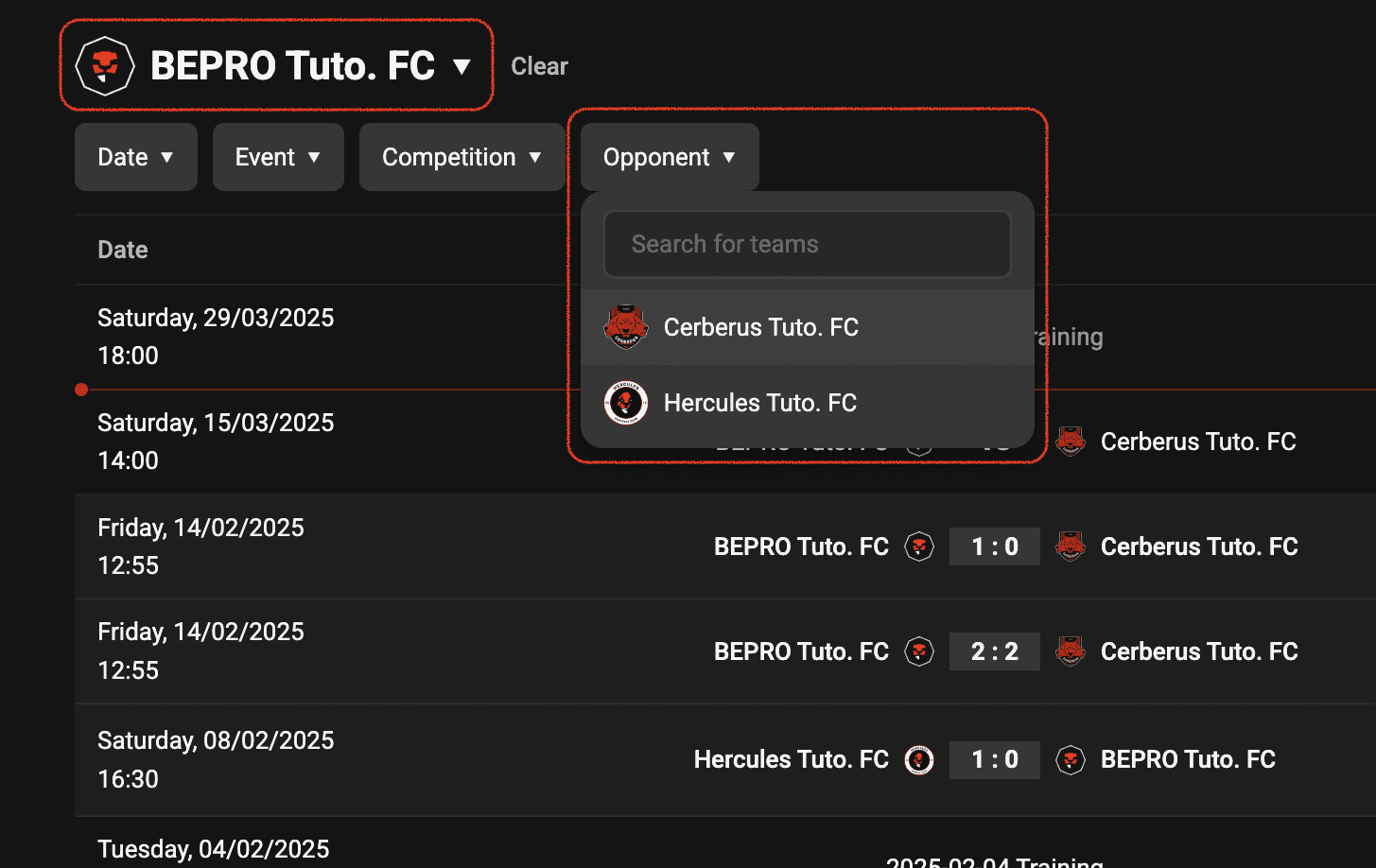Collapse the Opponent filter dropdown

[670, 157]
